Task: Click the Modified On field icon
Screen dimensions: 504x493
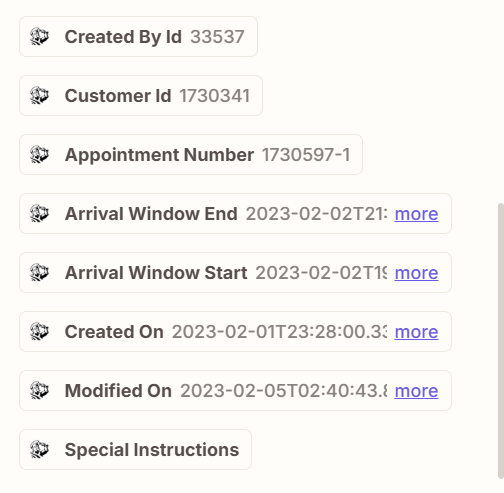Action: click(39, 391)
